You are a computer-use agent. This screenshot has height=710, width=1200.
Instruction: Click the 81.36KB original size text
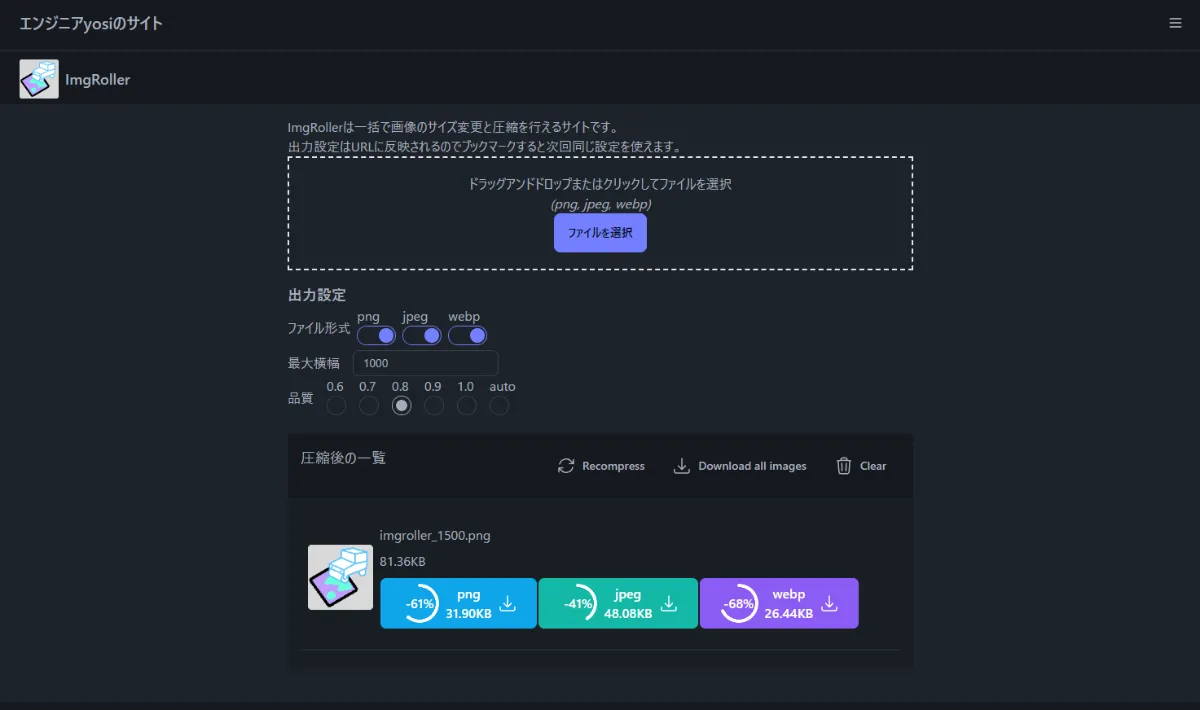coord(403,561)
